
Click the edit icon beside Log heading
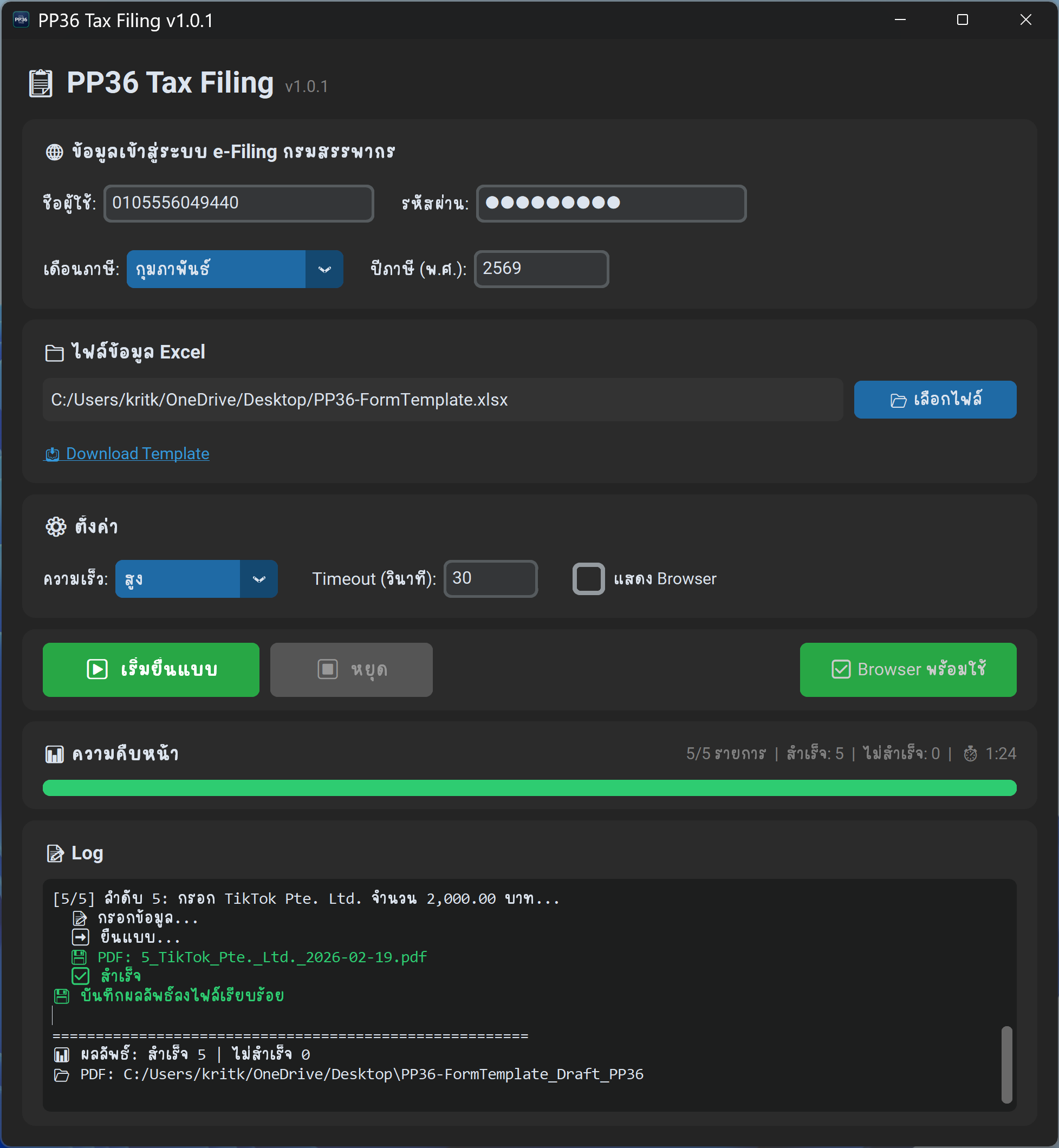(55, 853)
